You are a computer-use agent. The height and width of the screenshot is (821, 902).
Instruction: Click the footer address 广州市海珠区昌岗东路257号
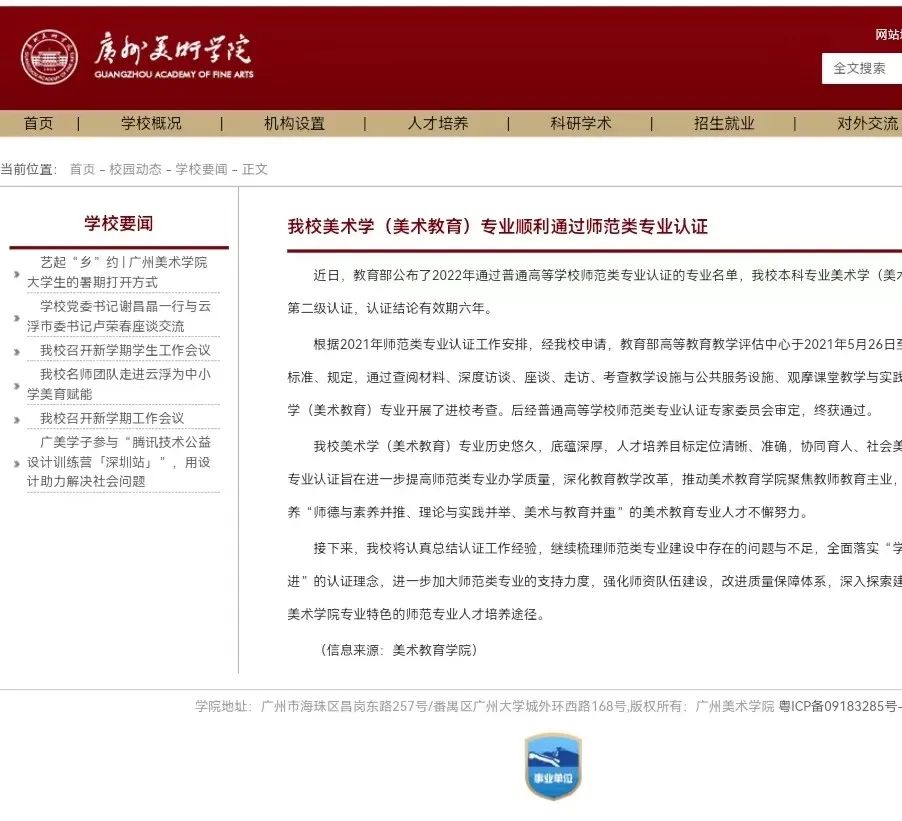(344, 706)
